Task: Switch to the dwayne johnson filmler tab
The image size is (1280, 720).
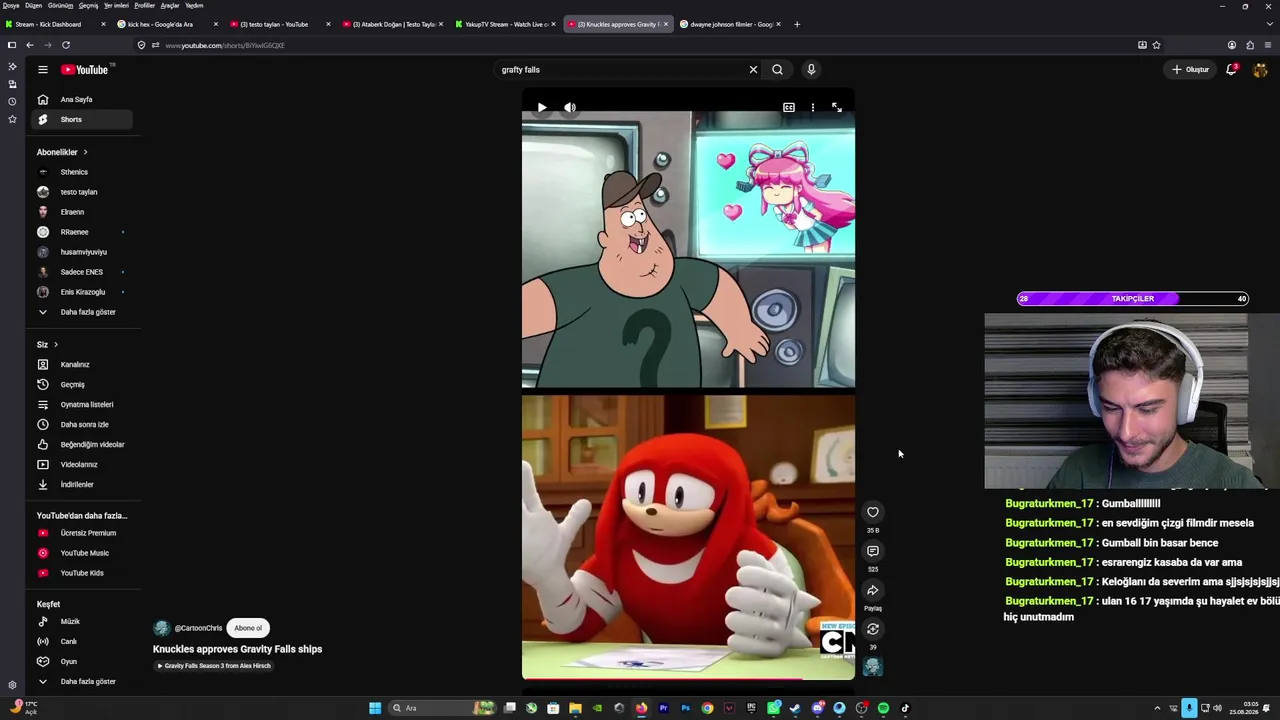Action: [x=730, y=24]
